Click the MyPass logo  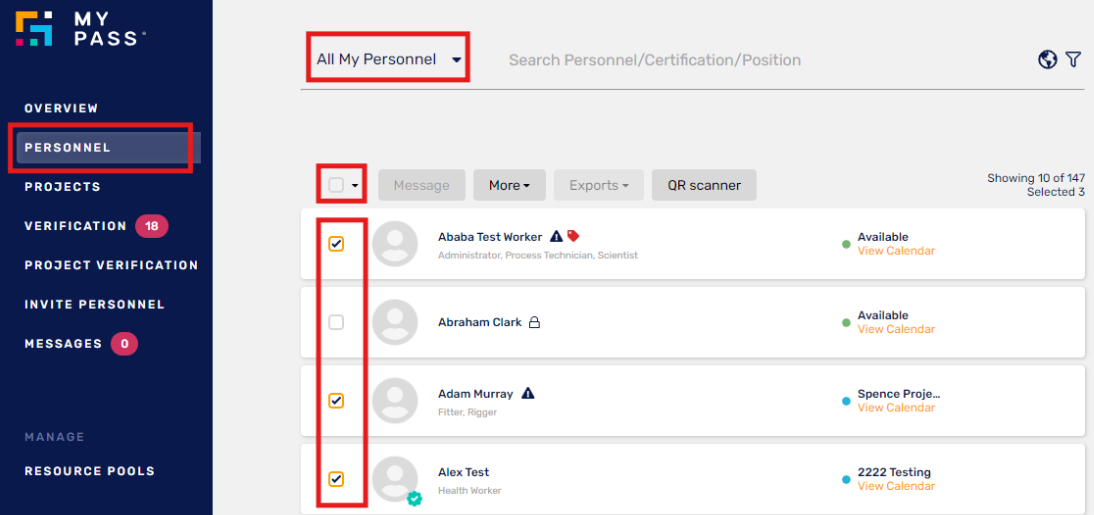[80, 29]
